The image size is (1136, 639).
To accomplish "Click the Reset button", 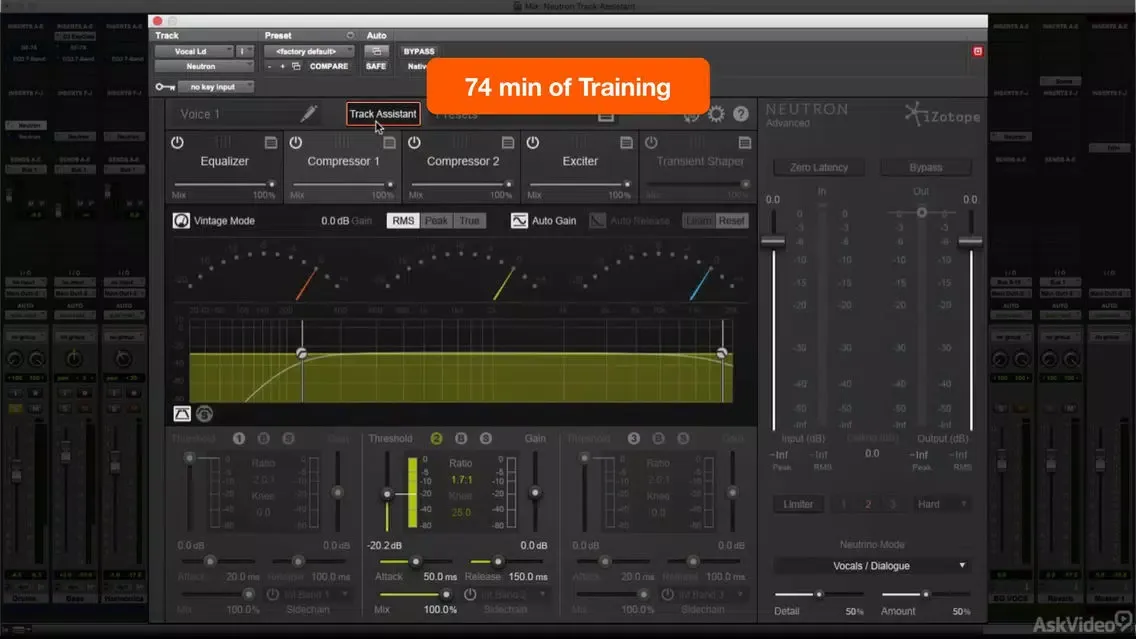I will [x=731, y=220].
